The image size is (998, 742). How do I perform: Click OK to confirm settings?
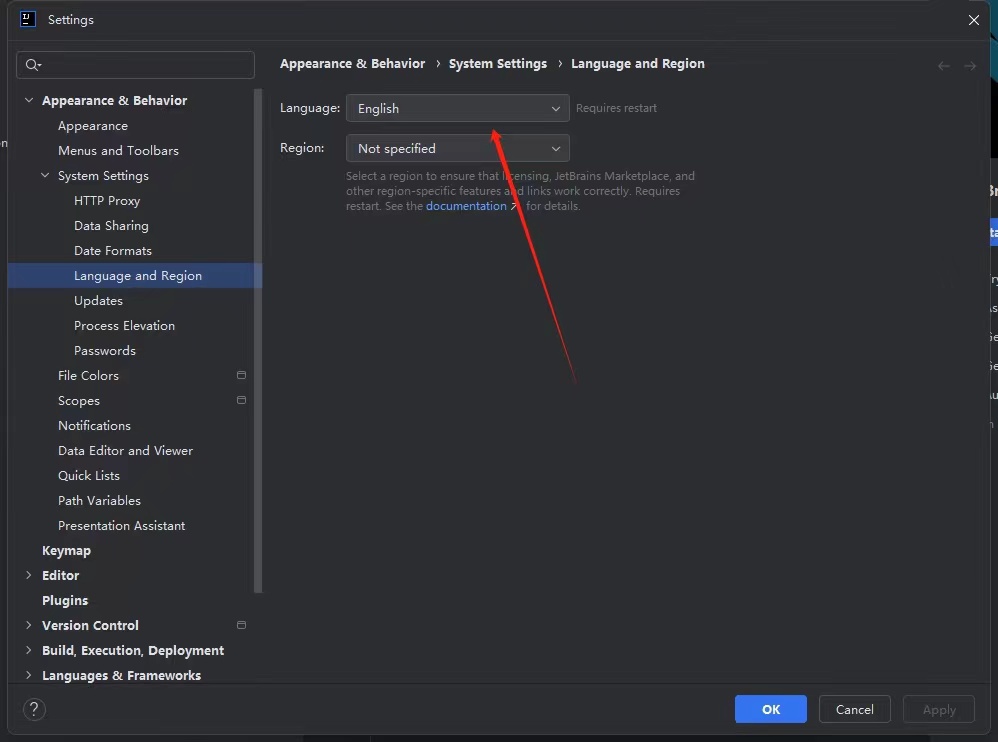point(771,709)
